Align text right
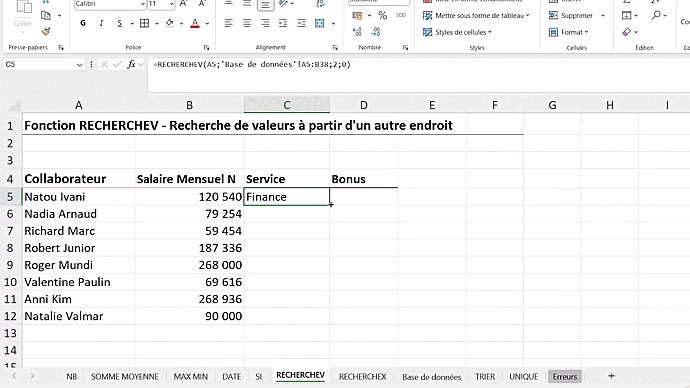The image size is (690, 388). point(265,23)
